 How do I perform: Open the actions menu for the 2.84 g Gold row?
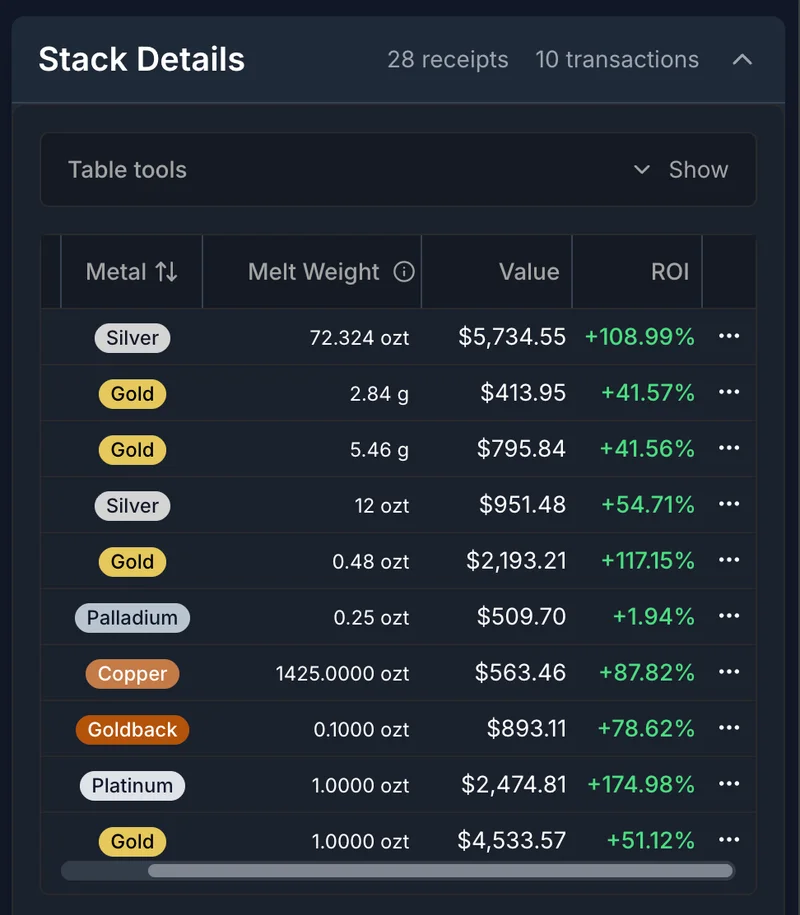click(729, 393)
